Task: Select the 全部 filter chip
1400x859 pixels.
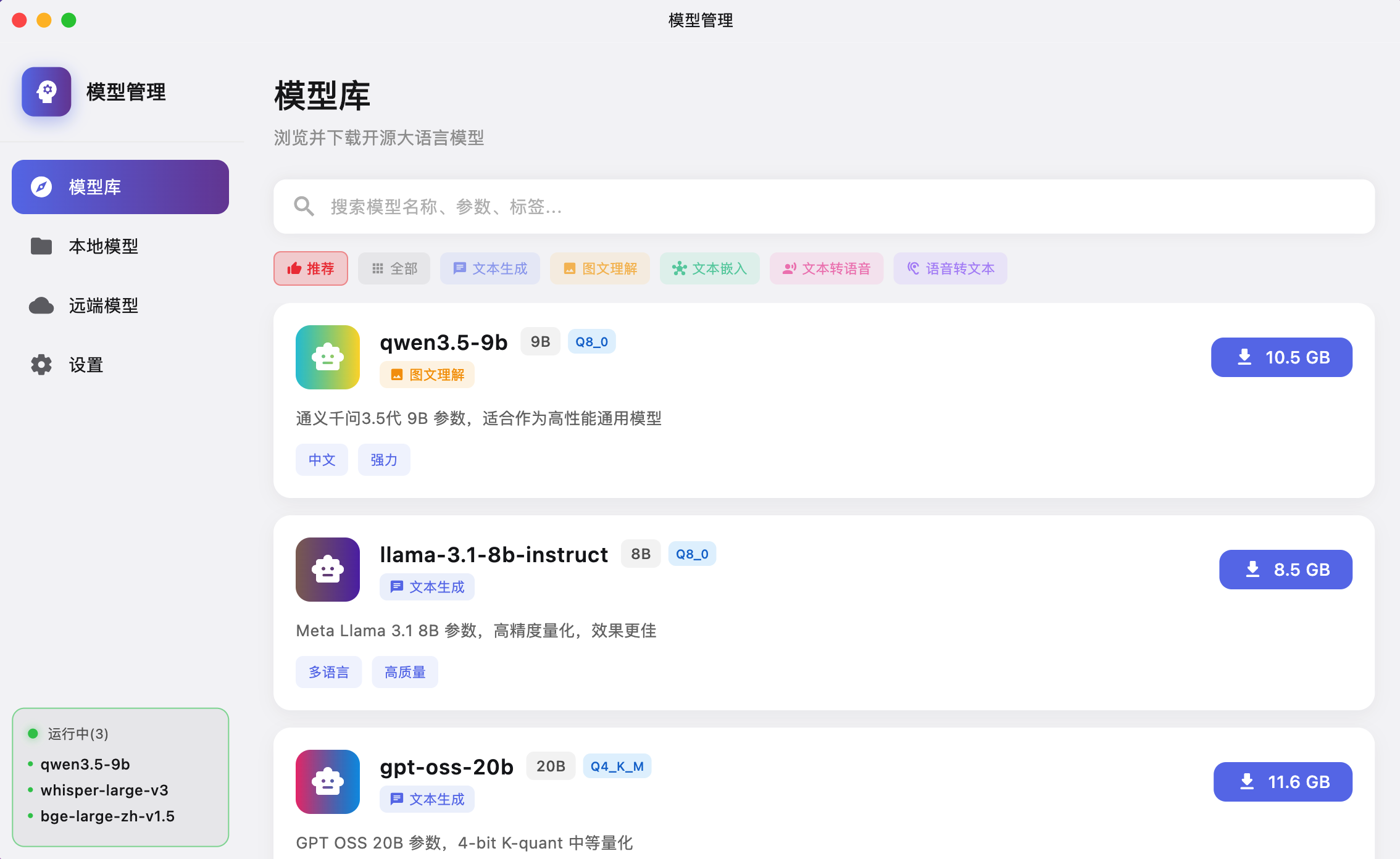Action: (394, 268)
